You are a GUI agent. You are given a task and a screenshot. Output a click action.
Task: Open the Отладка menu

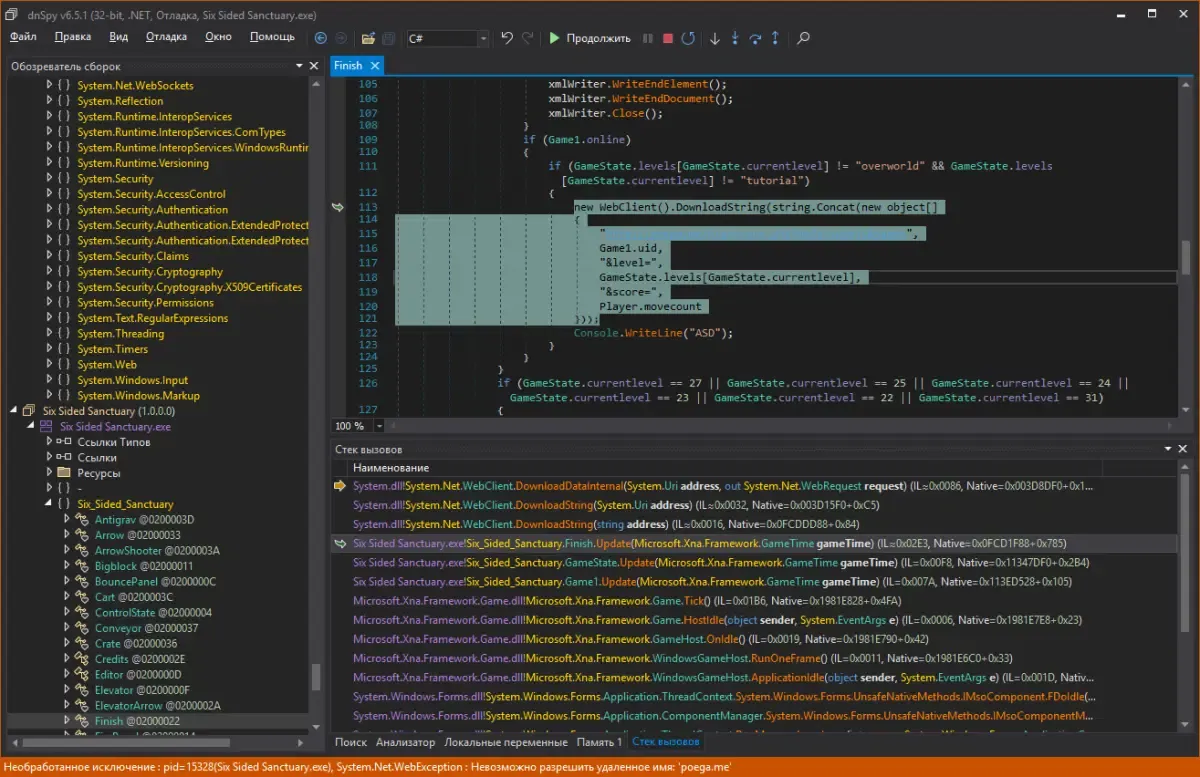[166, 37]
